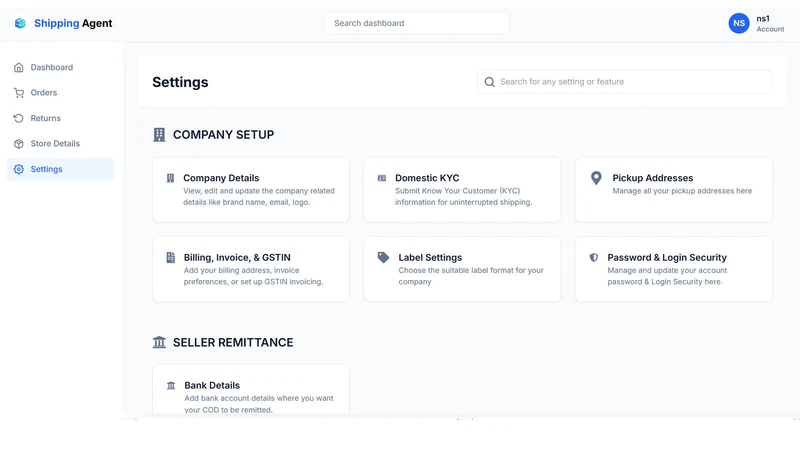Click 'Add your billing address' description text
This screenshot has height=450, width=800.
coord(254,276)
